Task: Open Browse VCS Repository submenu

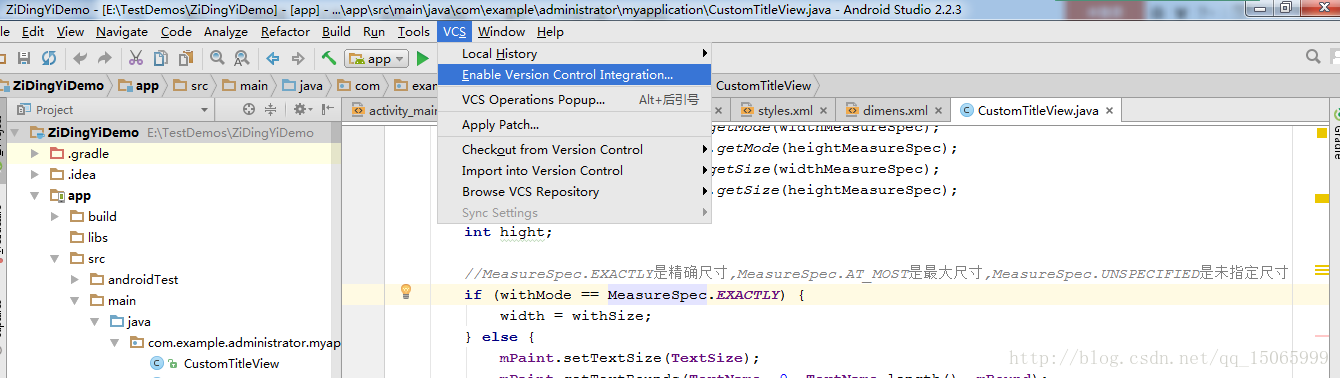Action: click(574, 192)
